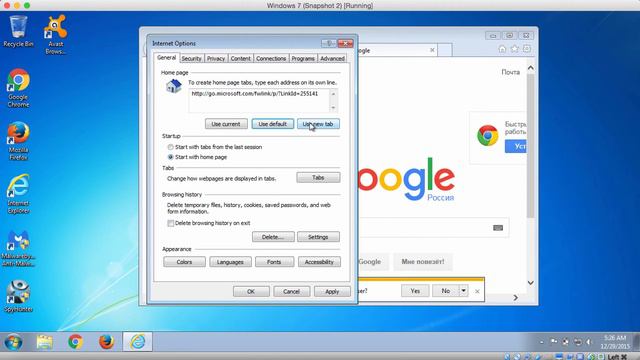Open Internet Explorer desktop shortcut
The width and height of the screenshot is (640, 360).
click(x=18, y=194)
